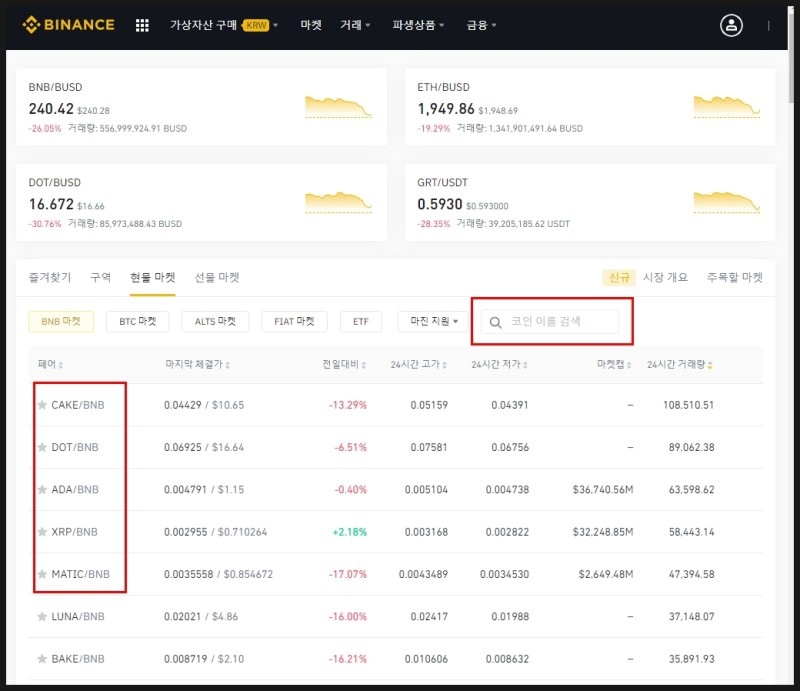800x691 pixels.
Task: Open the BNB/BUSD ticker card
Action: (201, 107)
